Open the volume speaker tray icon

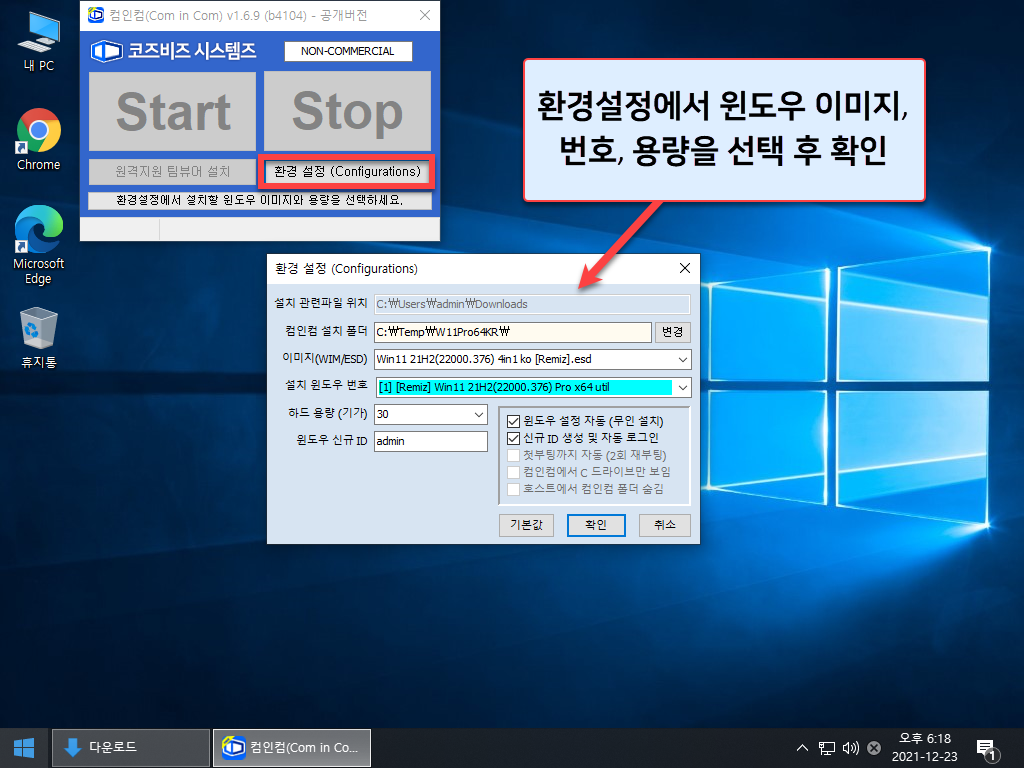click(x=850, y=748)
